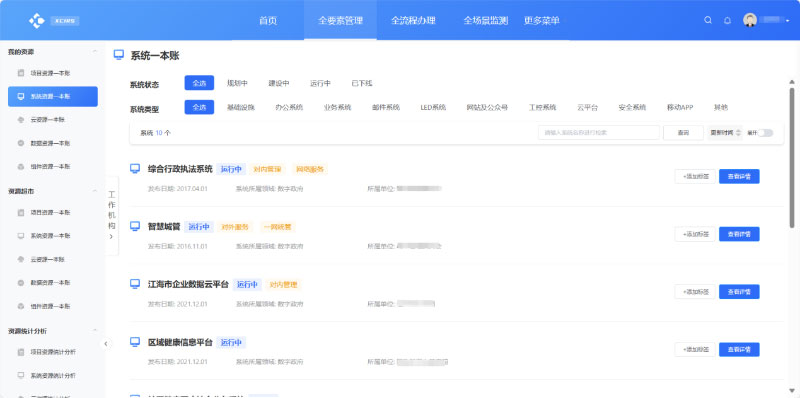Focus the system name search field

tap(598, 133)
